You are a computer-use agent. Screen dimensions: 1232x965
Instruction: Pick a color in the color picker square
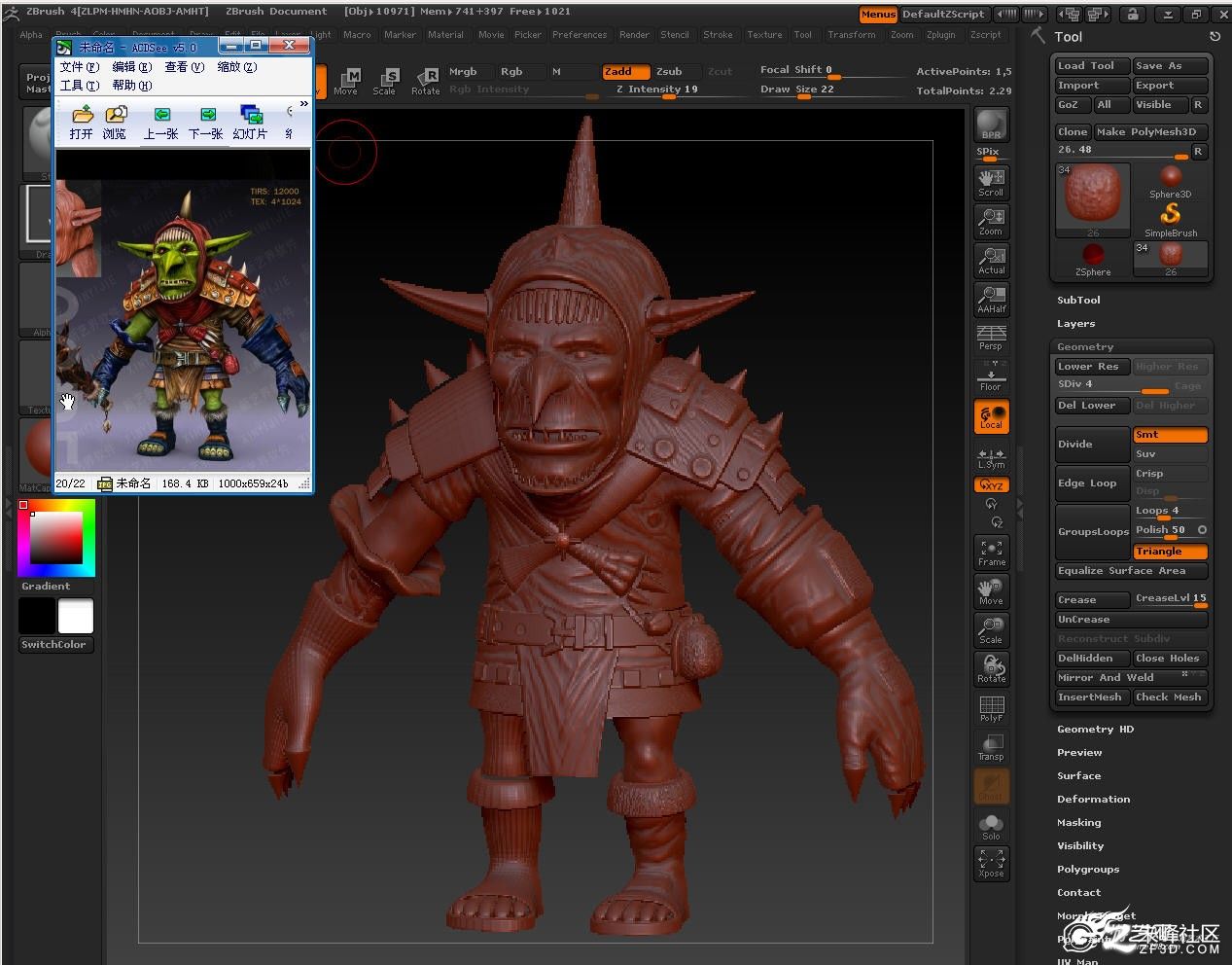coord(55,537)
